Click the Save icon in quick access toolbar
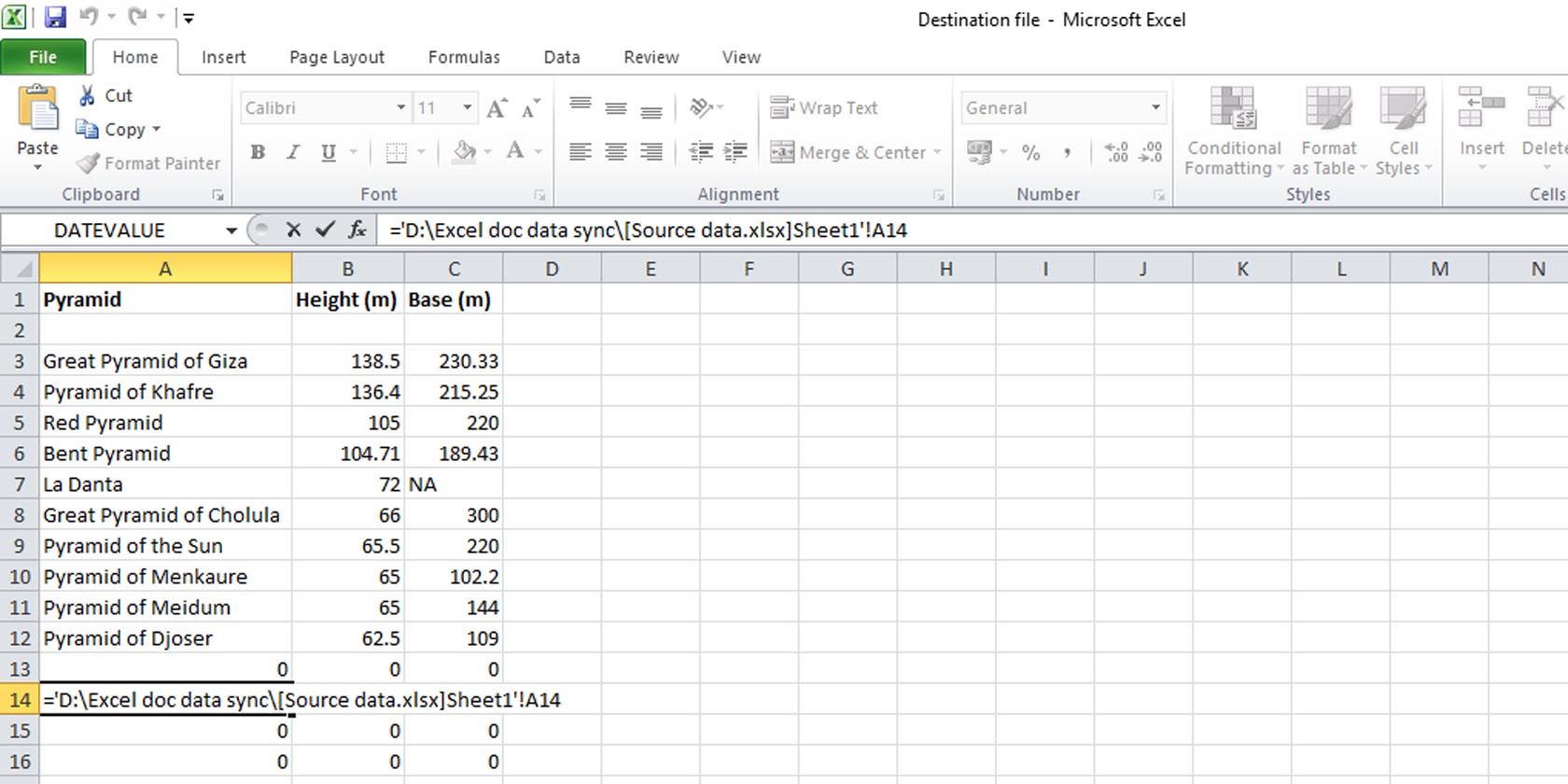Image resolution: width=1568 pixels, height=784 pixels. pyautogui.click(x=55, y=17)
